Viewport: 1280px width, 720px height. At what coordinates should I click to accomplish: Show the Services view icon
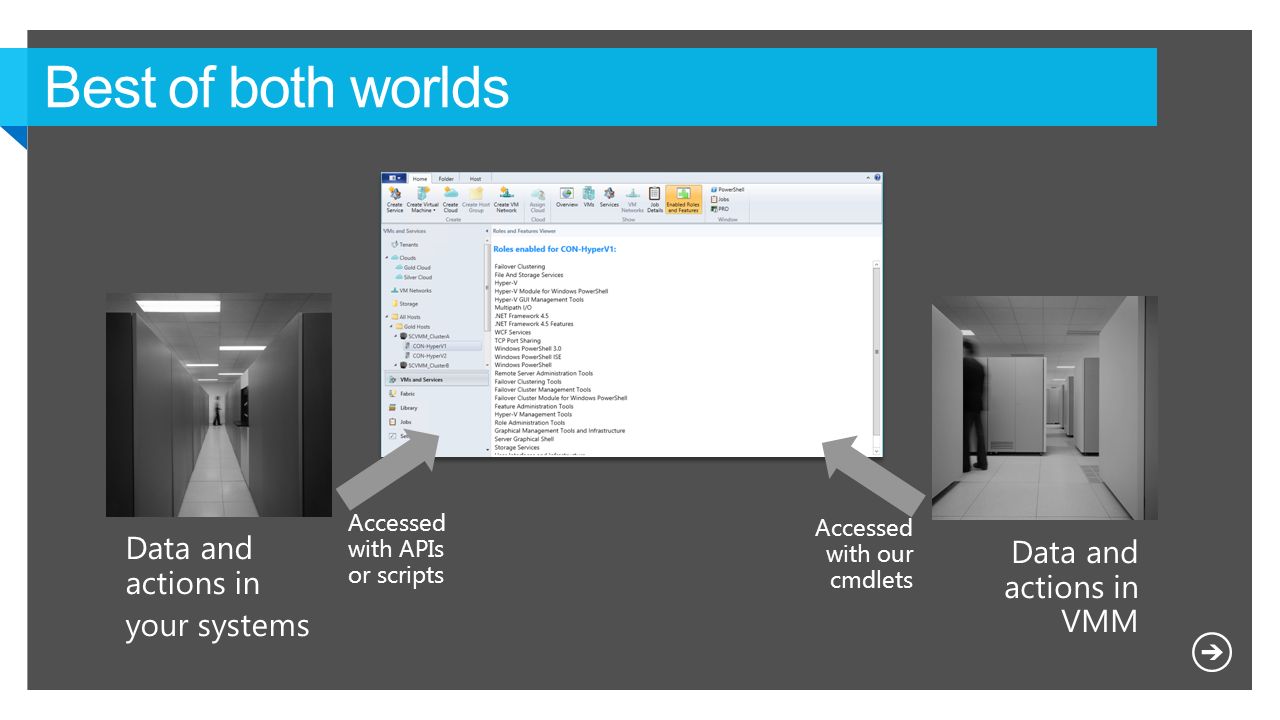tap(609, 196)
